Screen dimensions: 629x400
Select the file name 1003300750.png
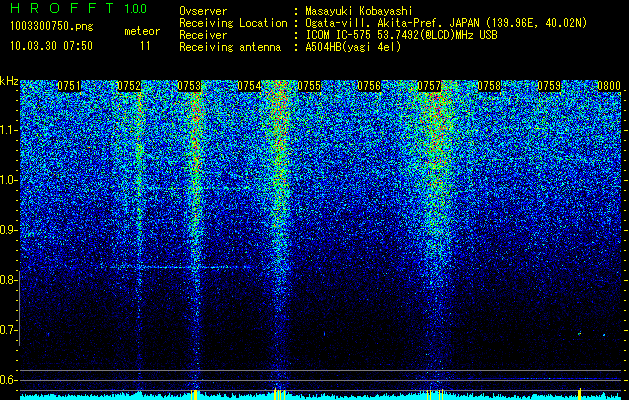tap(52, 27)
